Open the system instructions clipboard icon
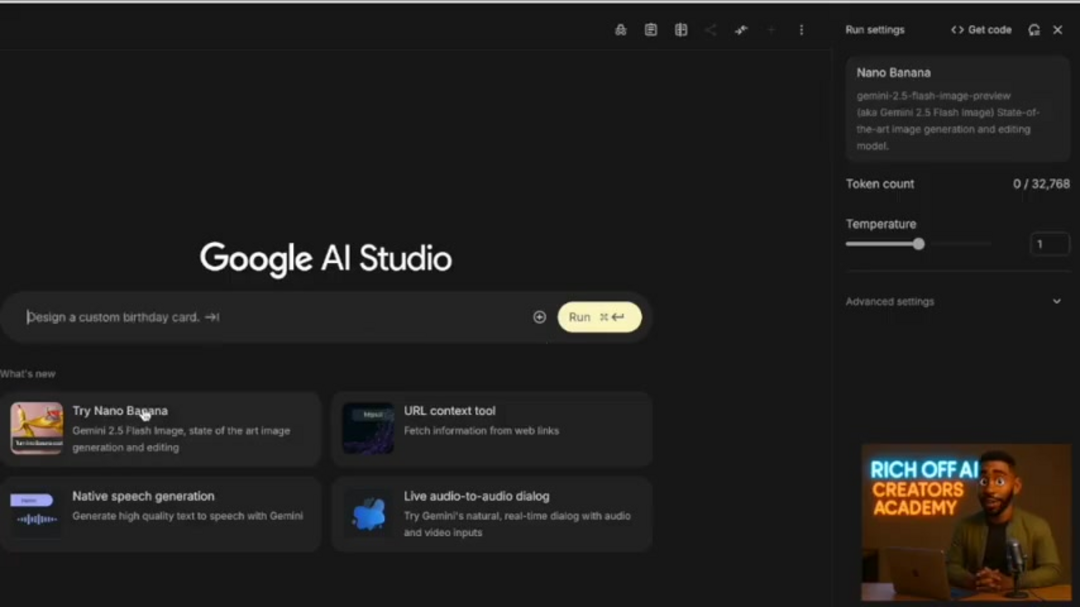 [x=651, y=30]
